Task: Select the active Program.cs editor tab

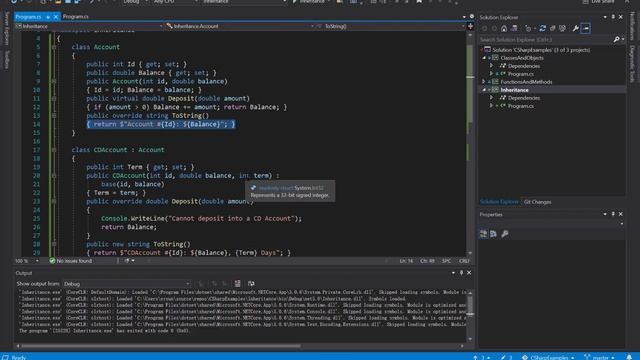Action: coord(29,17)
